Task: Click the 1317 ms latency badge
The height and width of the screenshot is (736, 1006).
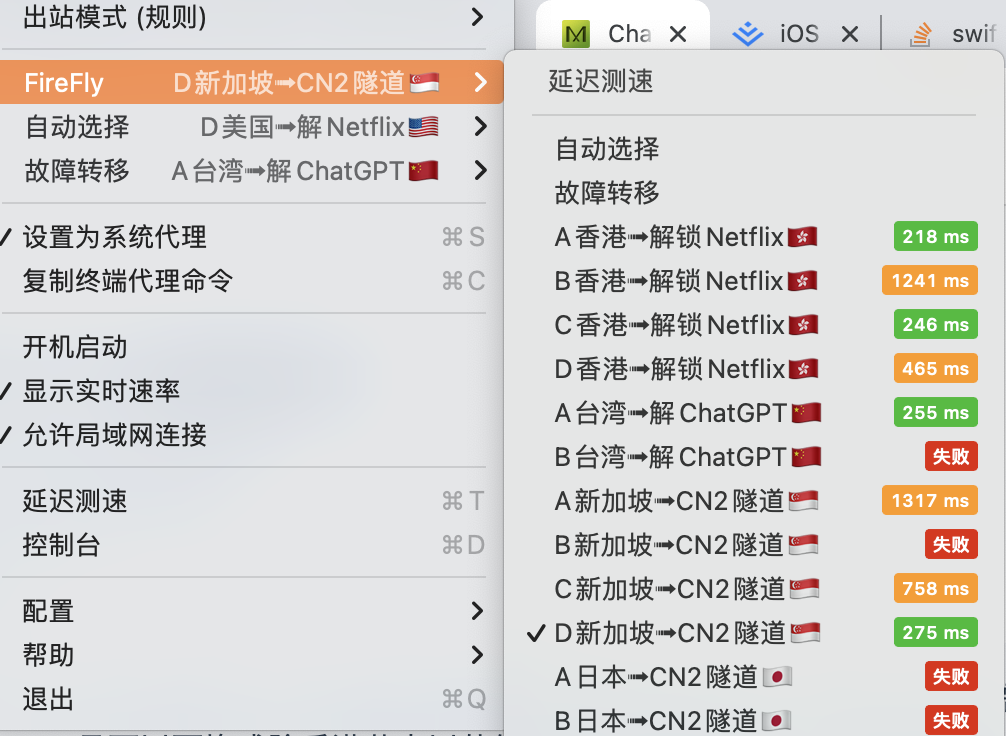Action: coord(930,500)
